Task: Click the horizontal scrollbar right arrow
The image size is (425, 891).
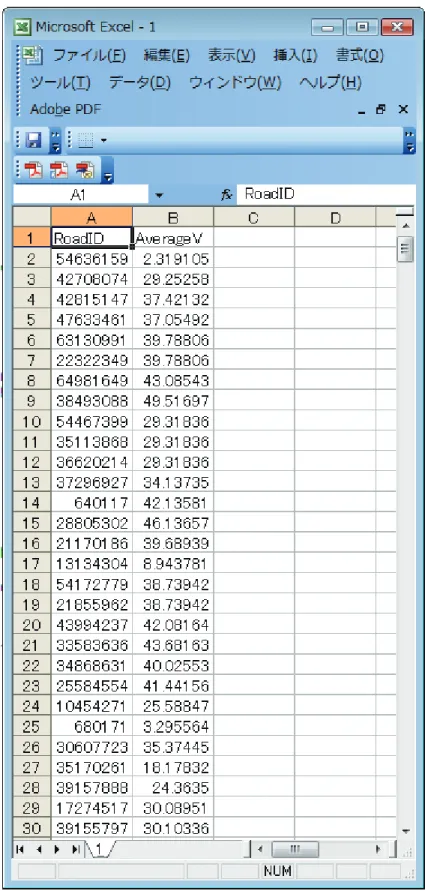Action: pyautogui.click(x=378, y=849)
